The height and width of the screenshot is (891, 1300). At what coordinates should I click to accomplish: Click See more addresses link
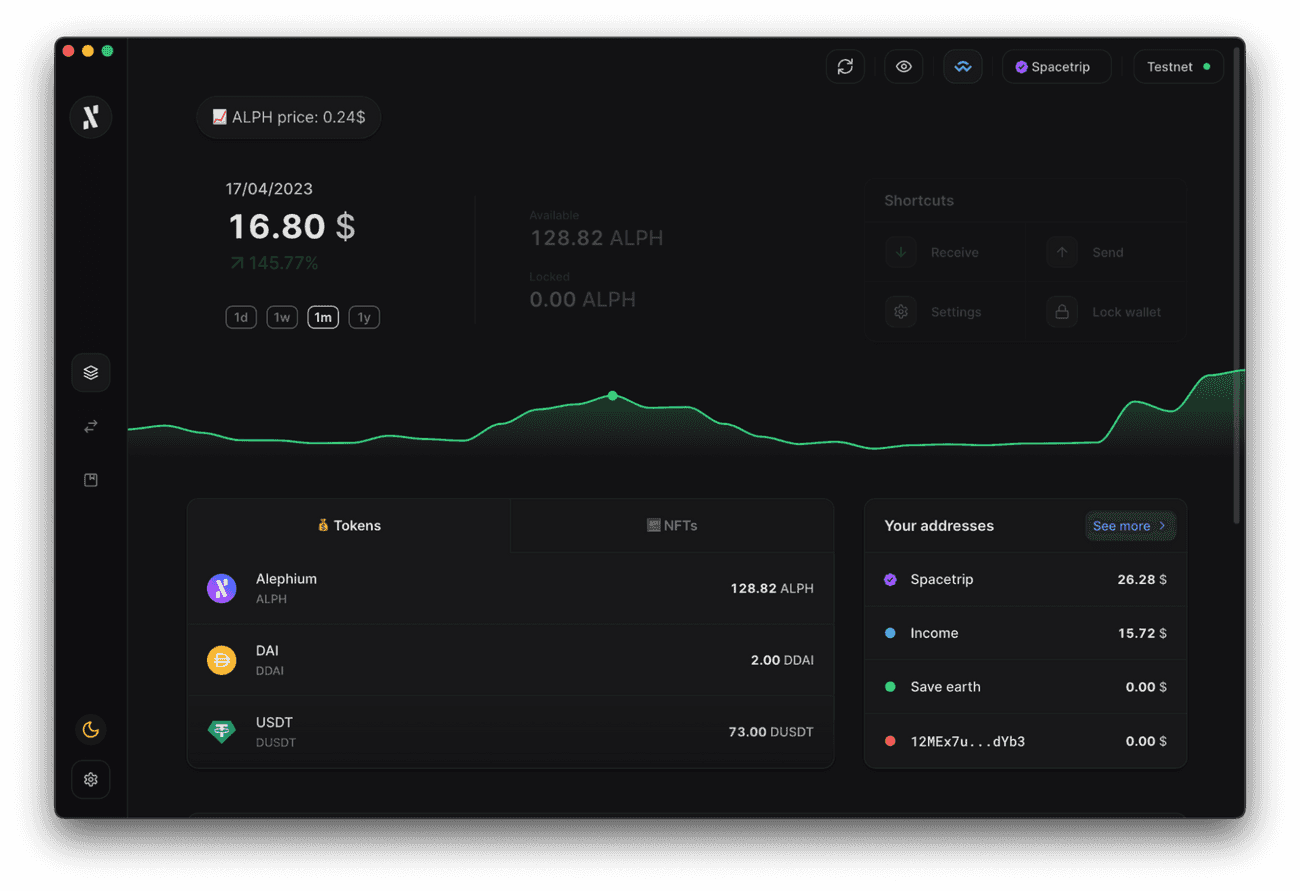tap(1130, 526)
